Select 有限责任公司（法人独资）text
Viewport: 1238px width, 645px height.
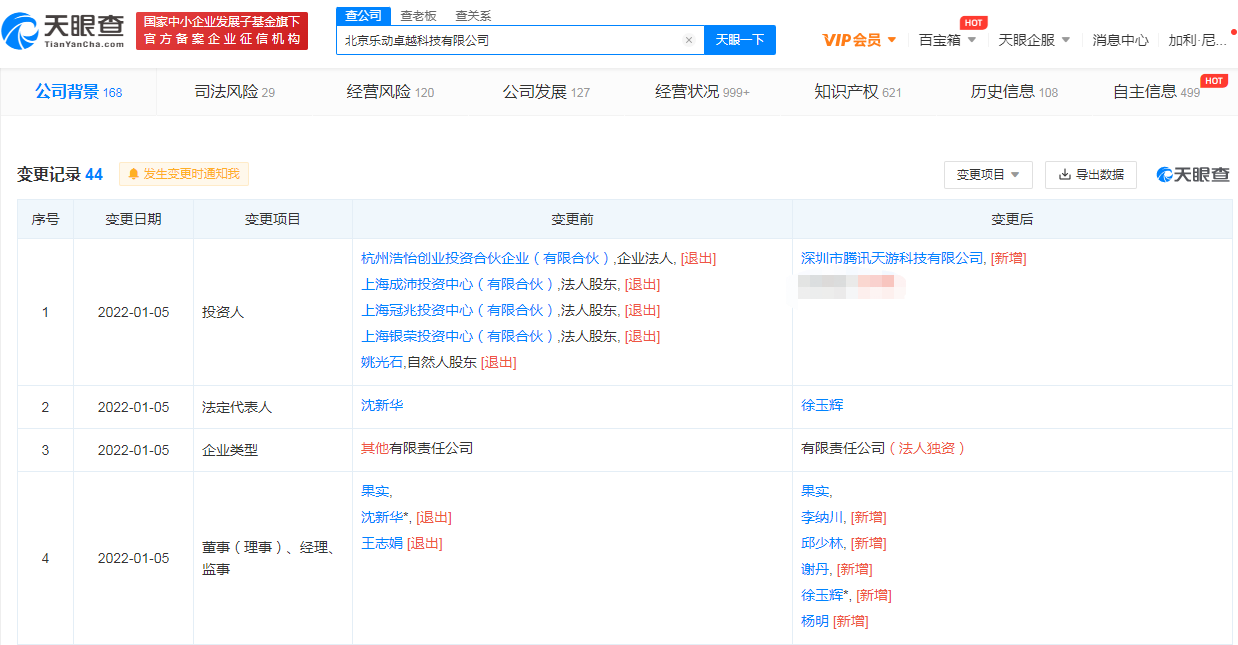(x=884, y=448)
